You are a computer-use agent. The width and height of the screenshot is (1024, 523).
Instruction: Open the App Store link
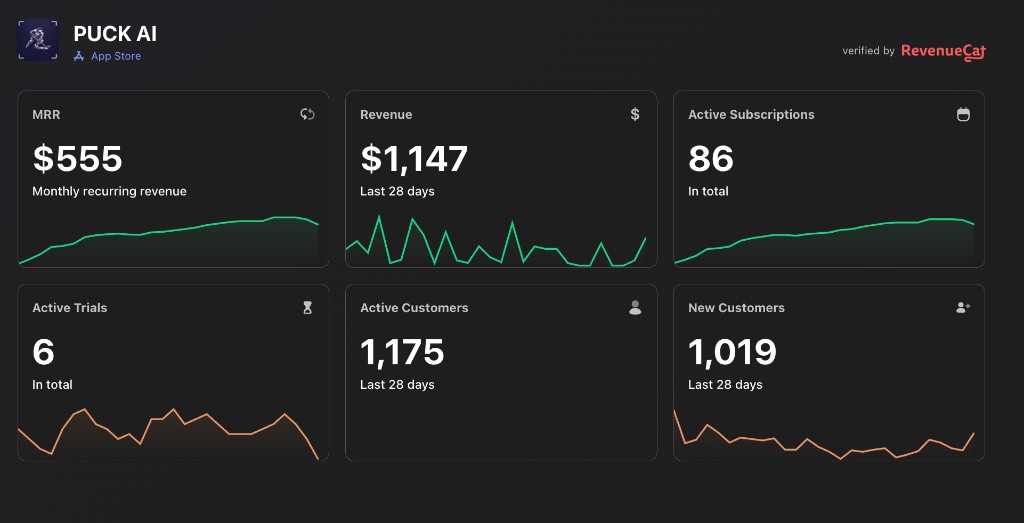[x=116, y=56]
